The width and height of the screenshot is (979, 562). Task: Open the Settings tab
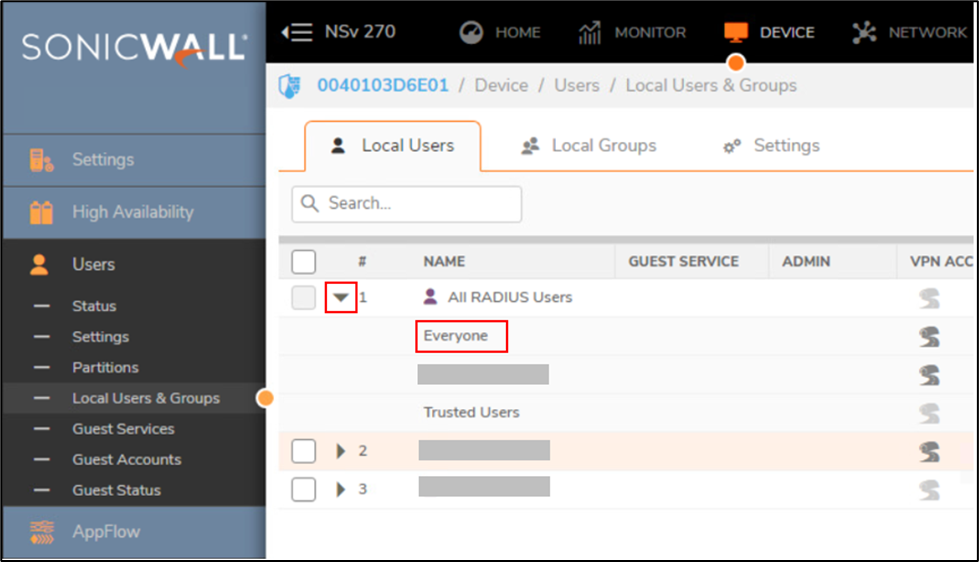point(771,146)
